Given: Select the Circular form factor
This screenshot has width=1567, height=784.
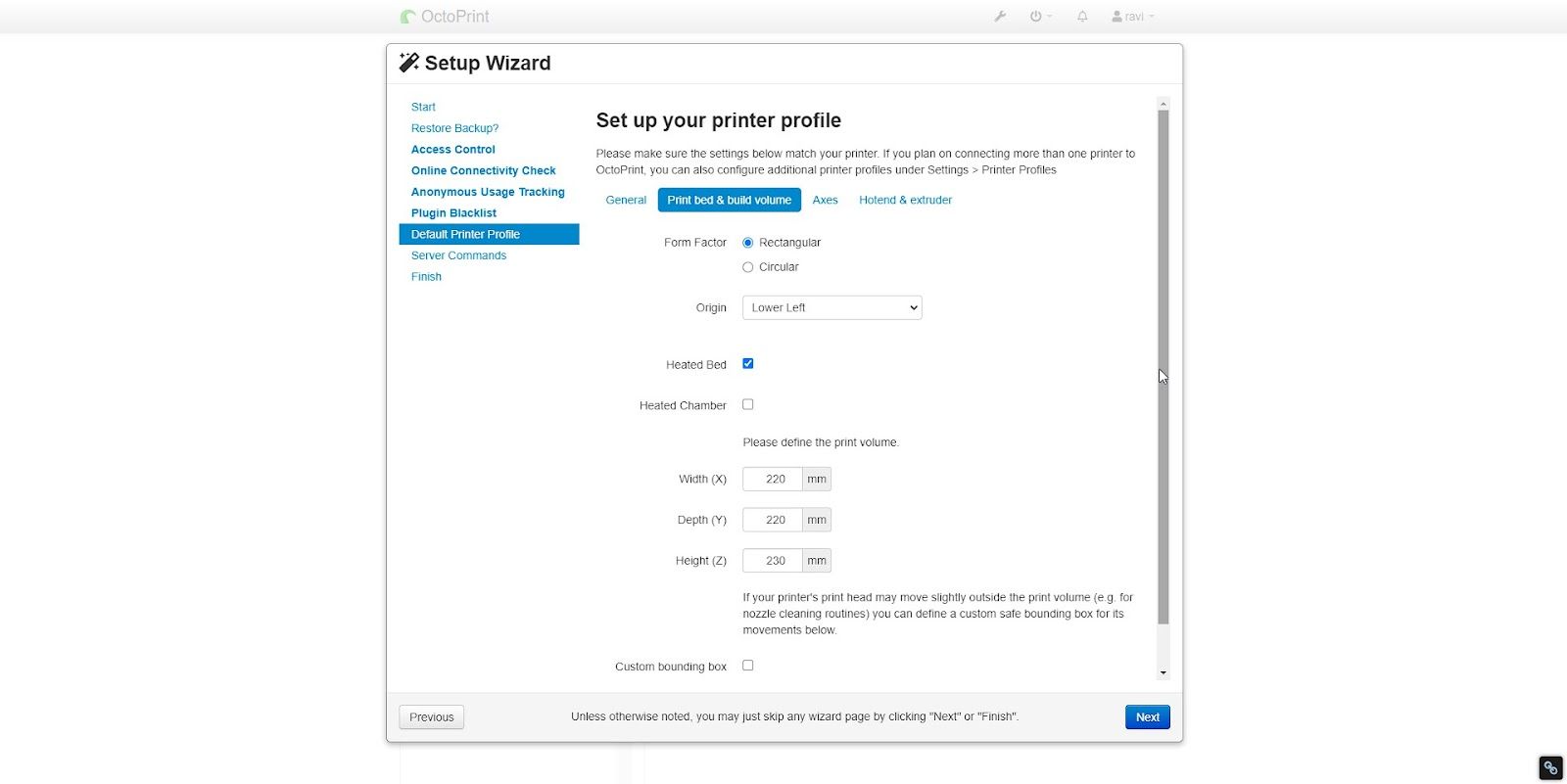Looking at the screenshot, I should point(748,267).
